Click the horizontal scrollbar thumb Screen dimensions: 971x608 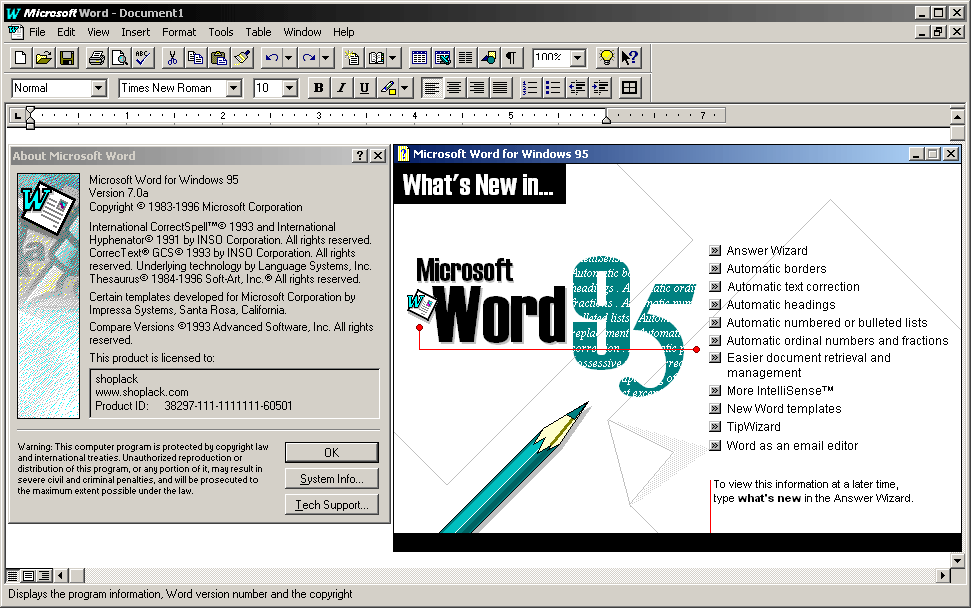77,576
